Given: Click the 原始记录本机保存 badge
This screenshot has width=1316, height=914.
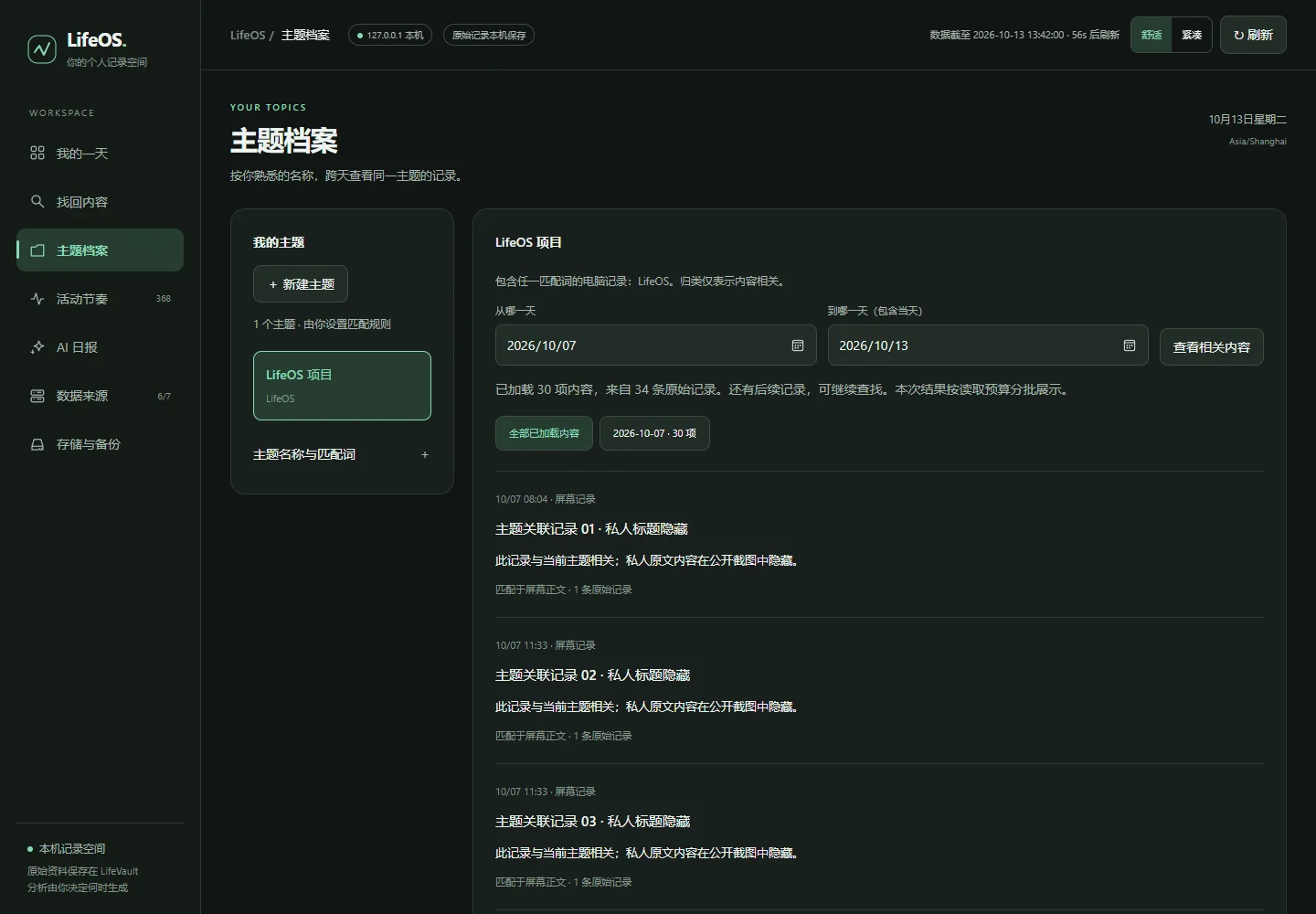Looking at the screenshot, I should tap(489, 35).
